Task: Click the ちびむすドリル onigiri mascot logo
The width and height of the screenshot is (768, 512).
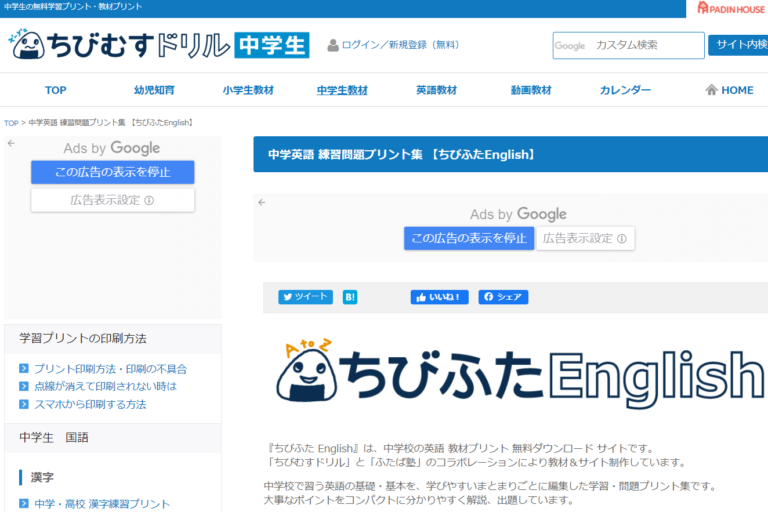Action: coord(27,45)
